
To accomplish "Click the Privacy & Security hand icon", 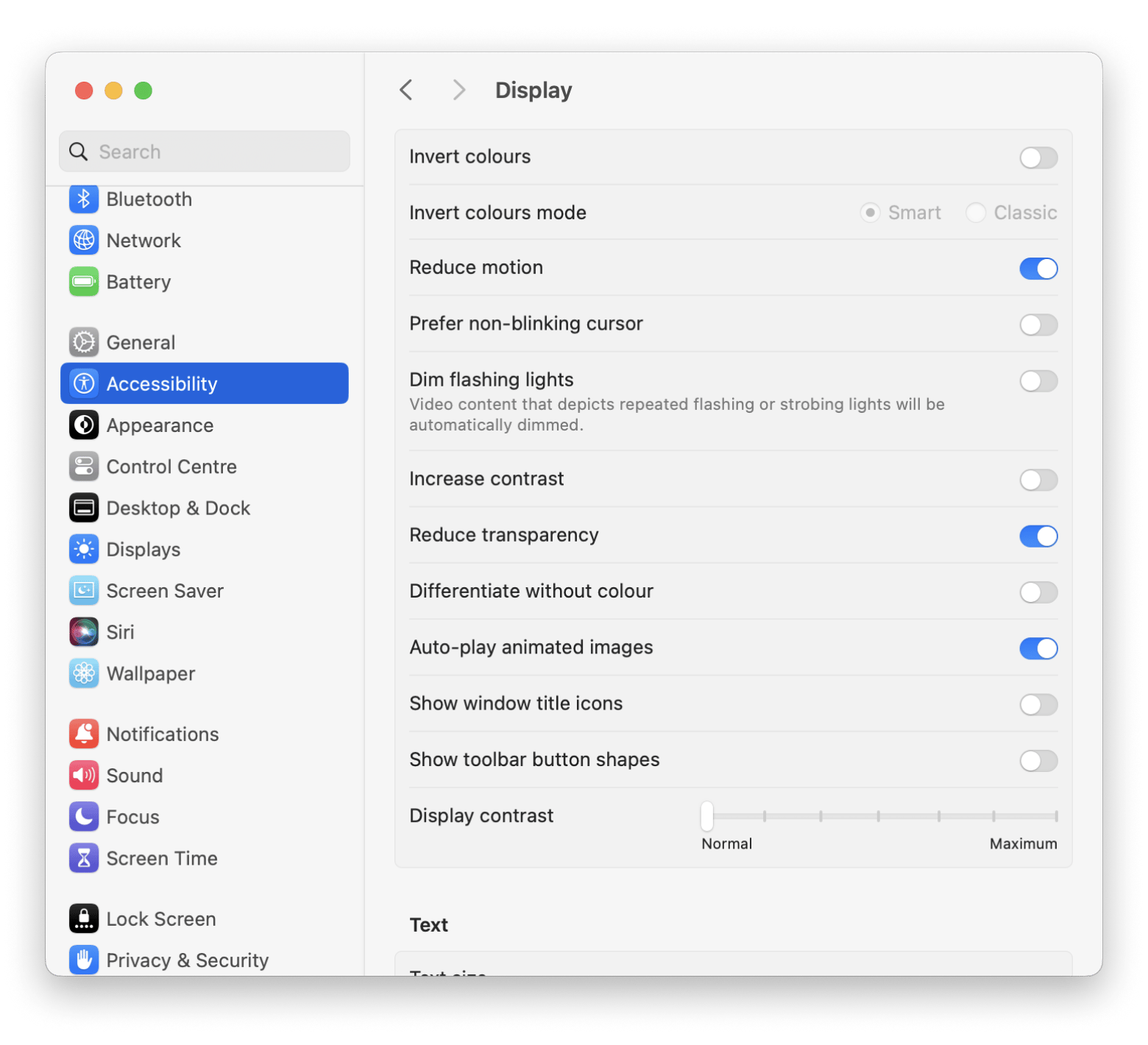I will pos(84,960).
